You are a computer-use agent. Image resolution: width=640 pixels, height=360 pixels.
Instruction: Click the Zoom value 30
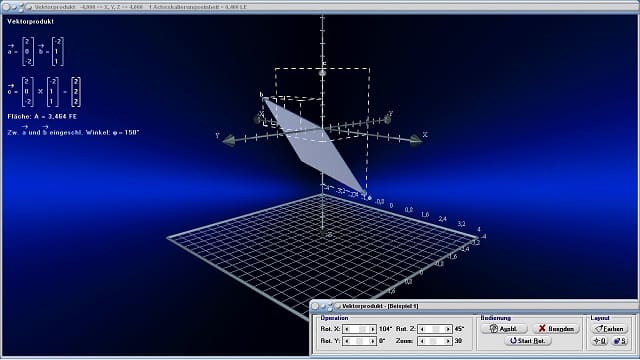(x=458, y=341)
